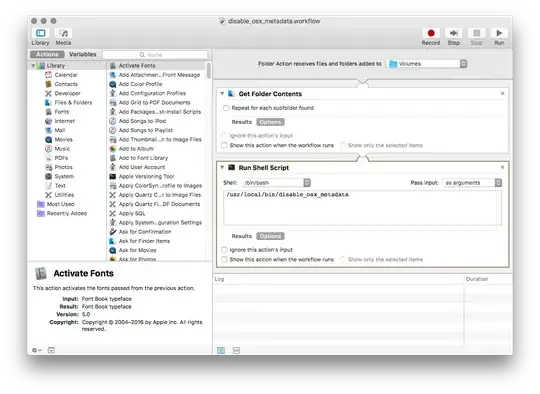
Task: Toggle Ignore this action's input in Run Shell Script
Action: pos(224,250)
